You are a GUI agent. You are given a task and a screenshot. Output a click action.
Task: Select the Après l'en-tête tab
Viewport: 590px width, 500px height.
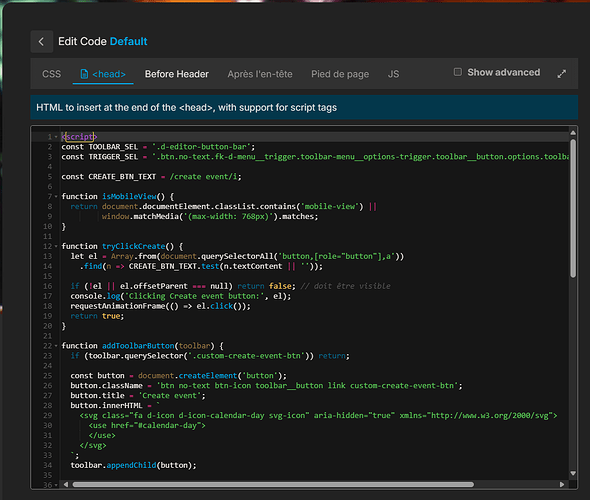click(x=260, y=74)
